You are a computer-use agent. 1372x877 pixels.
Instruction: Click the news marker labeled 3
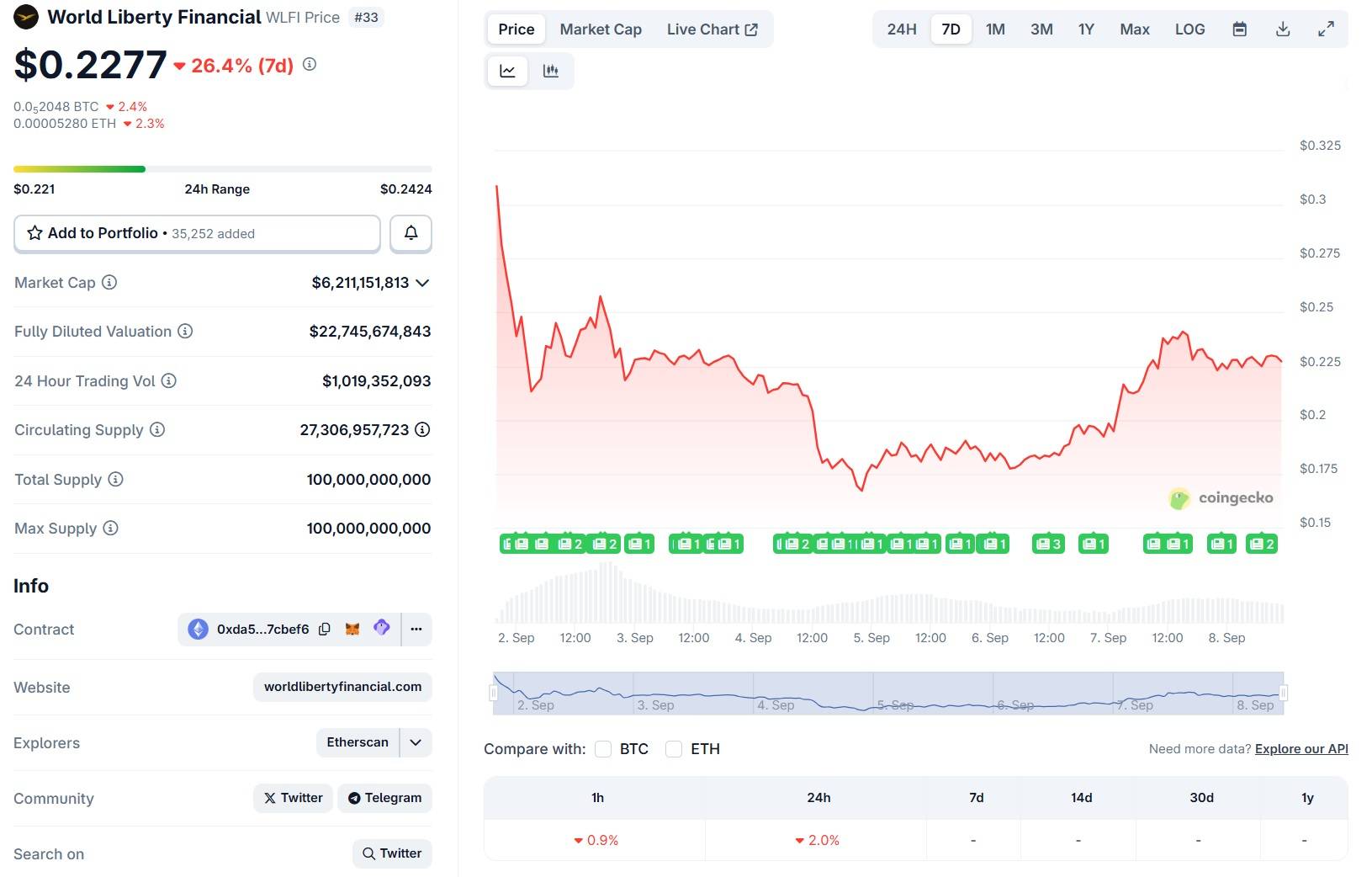pos(1048,544)
